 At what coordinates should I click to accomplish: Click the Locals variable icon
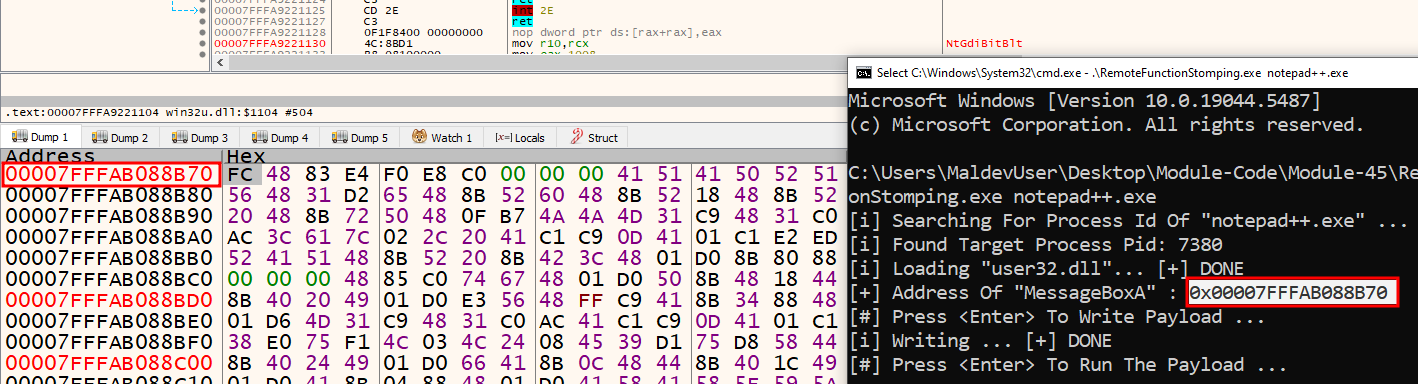click(x=503, y=138)
